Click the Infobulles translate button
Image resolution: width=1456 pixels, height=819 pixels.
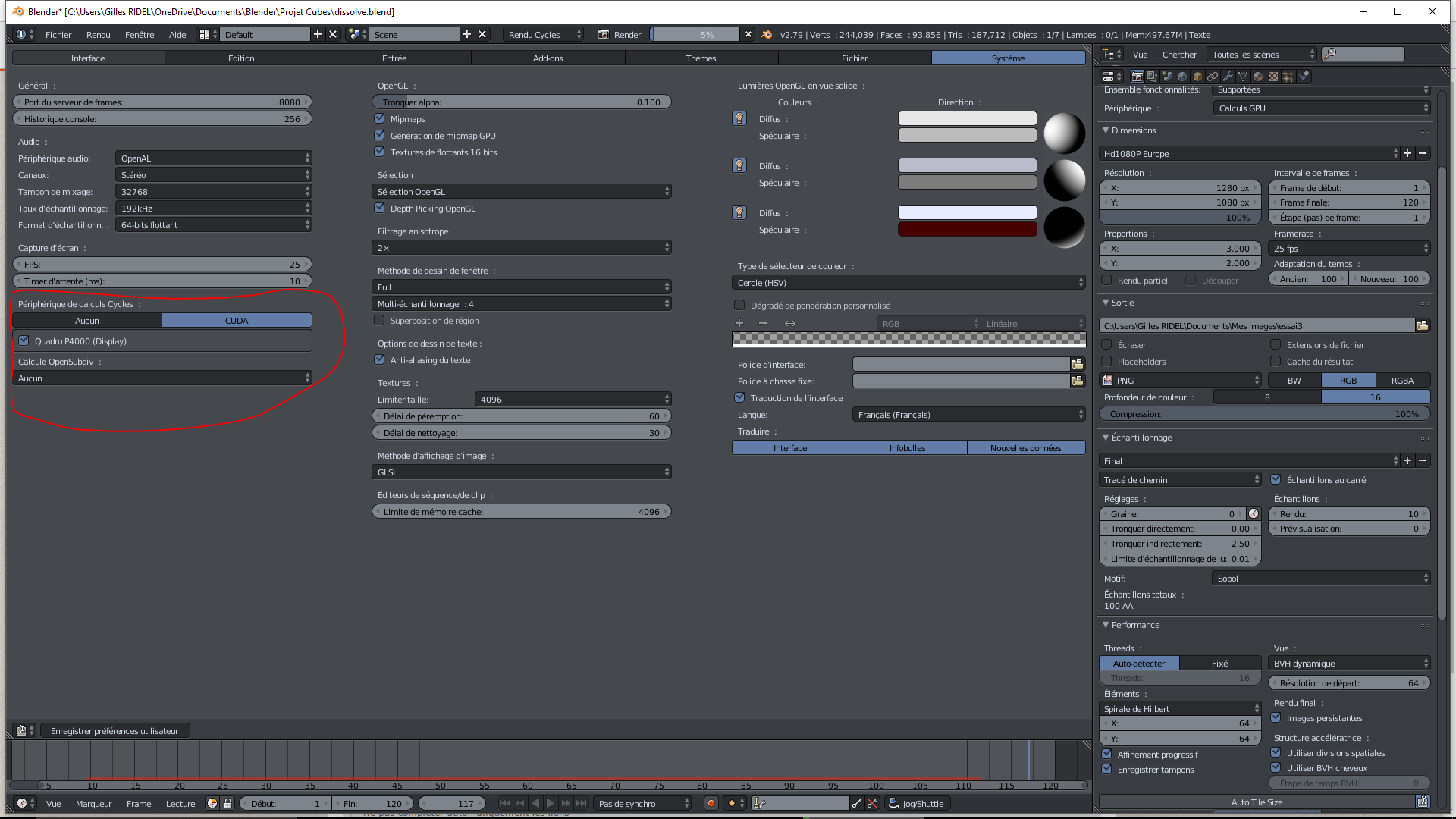[x=908, y=447]
